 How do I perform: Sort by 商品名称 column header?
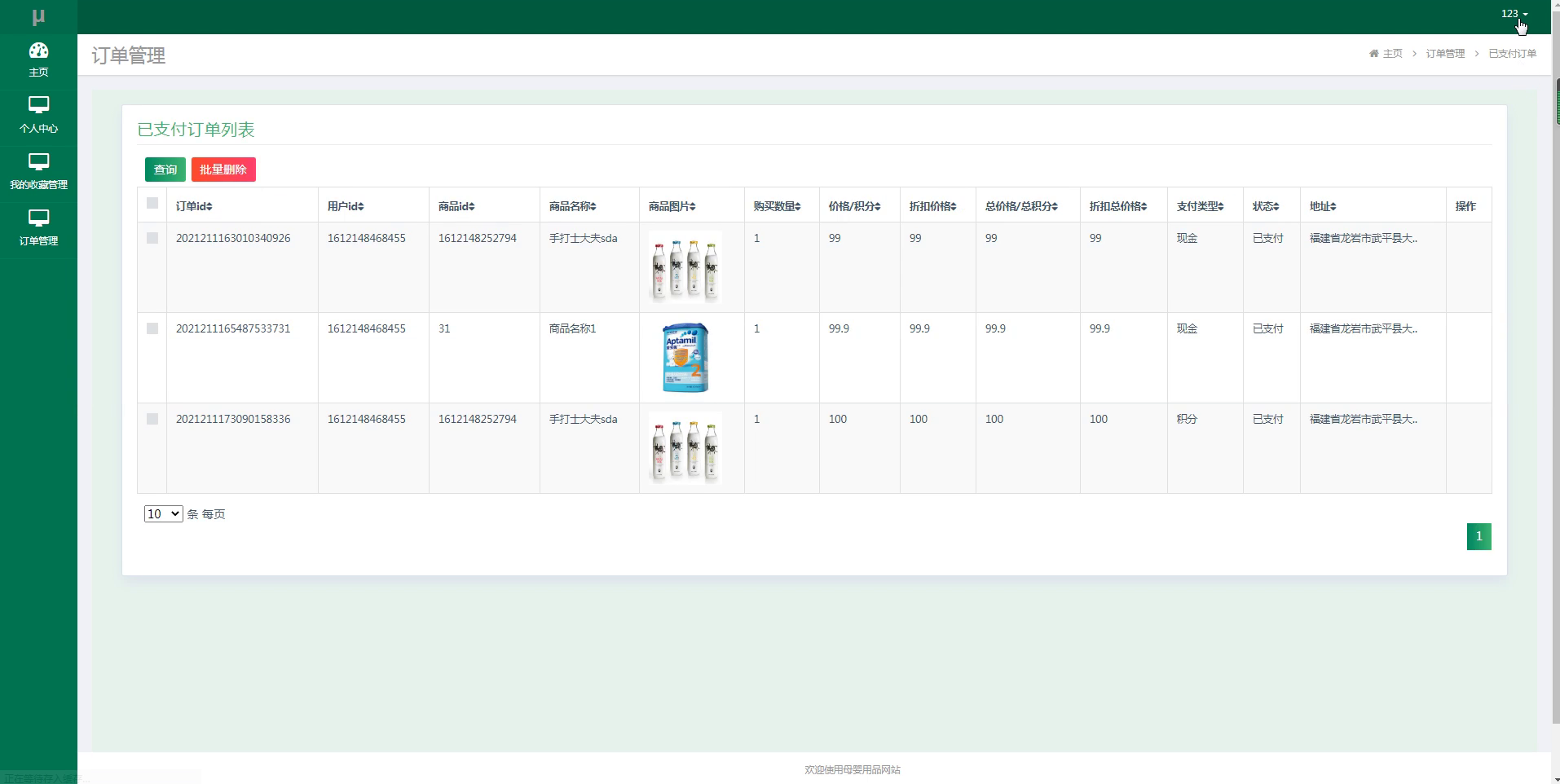coord(573,206)
